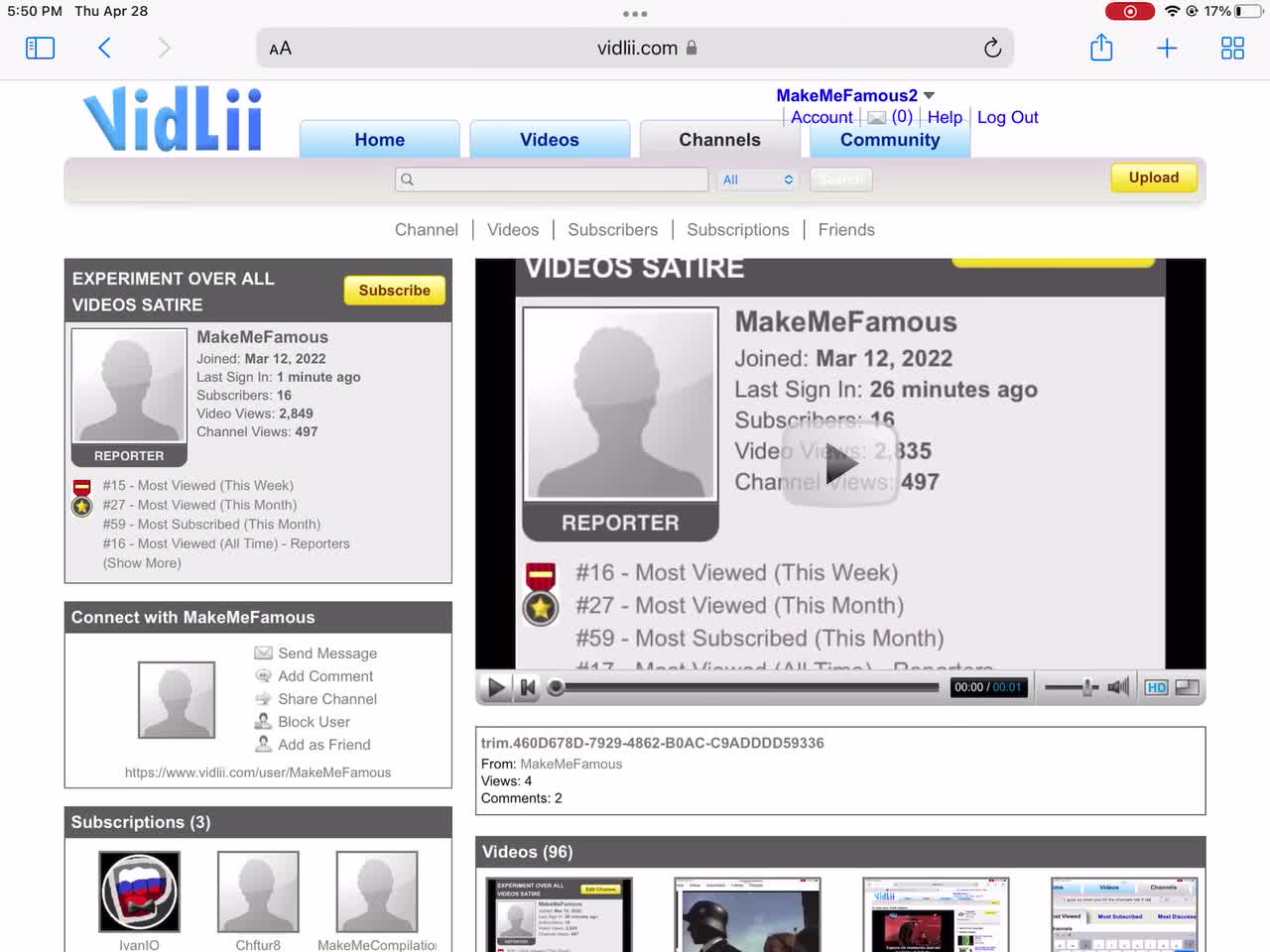The height and width of the screenshot is (952, 1270).
Task: Show the tab overview grid
Action: [1232, 48]
